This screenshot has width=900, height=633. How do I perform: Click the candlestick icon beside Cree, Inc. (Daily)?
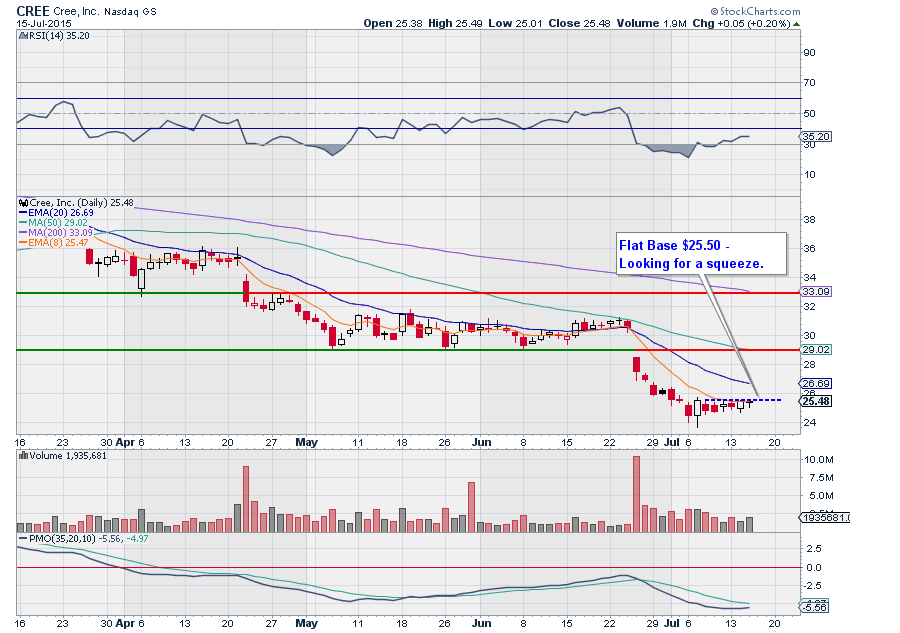click(x=24, y=203)
